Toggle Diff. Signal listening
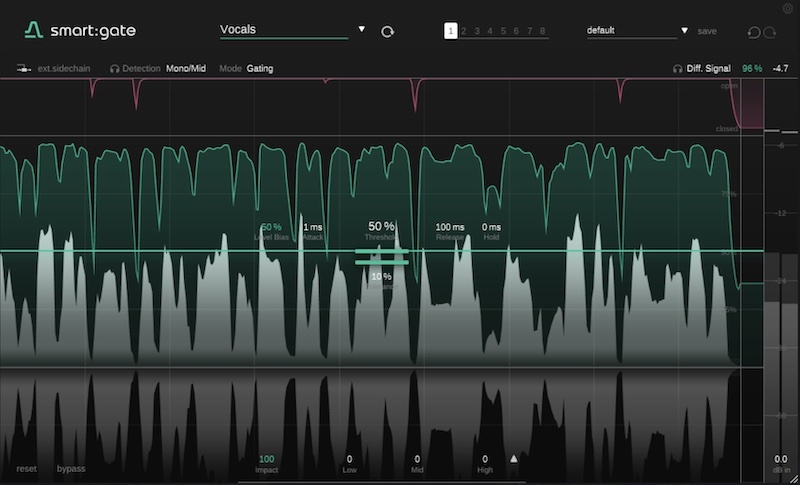The height and width of the screenshot is (485, 800). coord(712,69)
